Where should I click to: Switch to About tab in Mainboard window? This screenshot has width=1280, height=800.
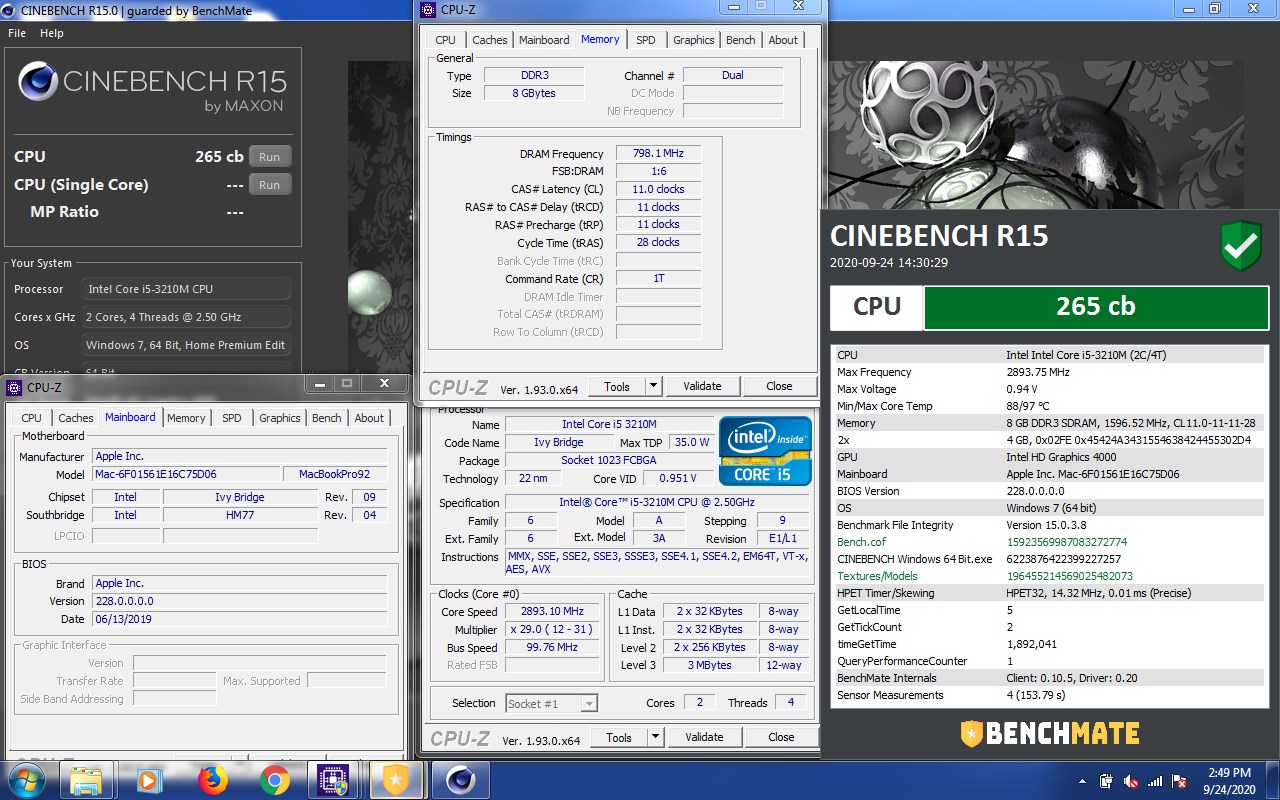(369, 418)
